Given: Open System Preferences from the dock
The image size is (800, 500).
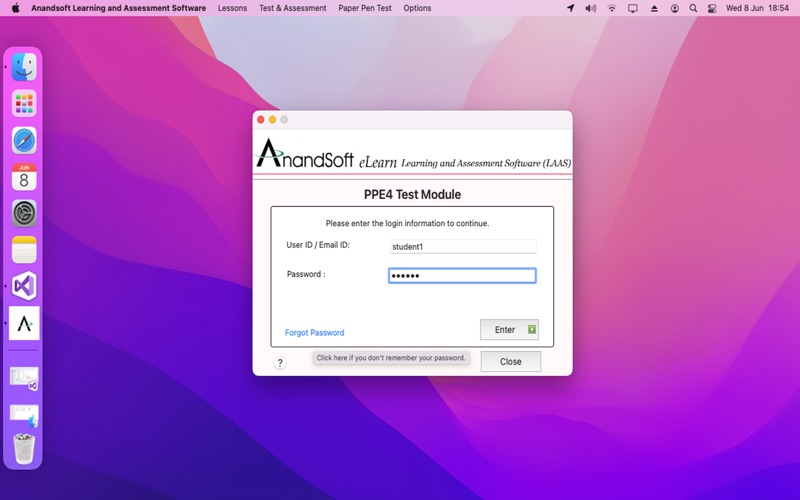Looking at the screenshot, I should click(24, 213).
